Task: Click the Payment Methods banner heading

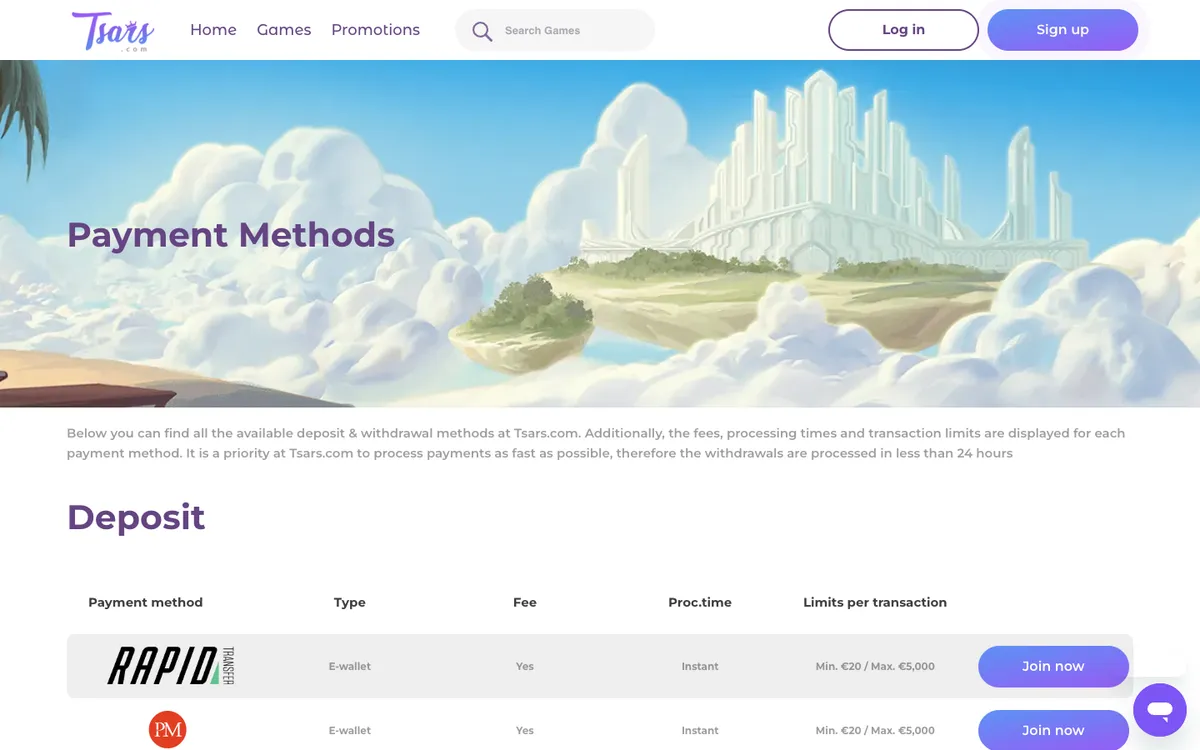Action: [231, 235]
